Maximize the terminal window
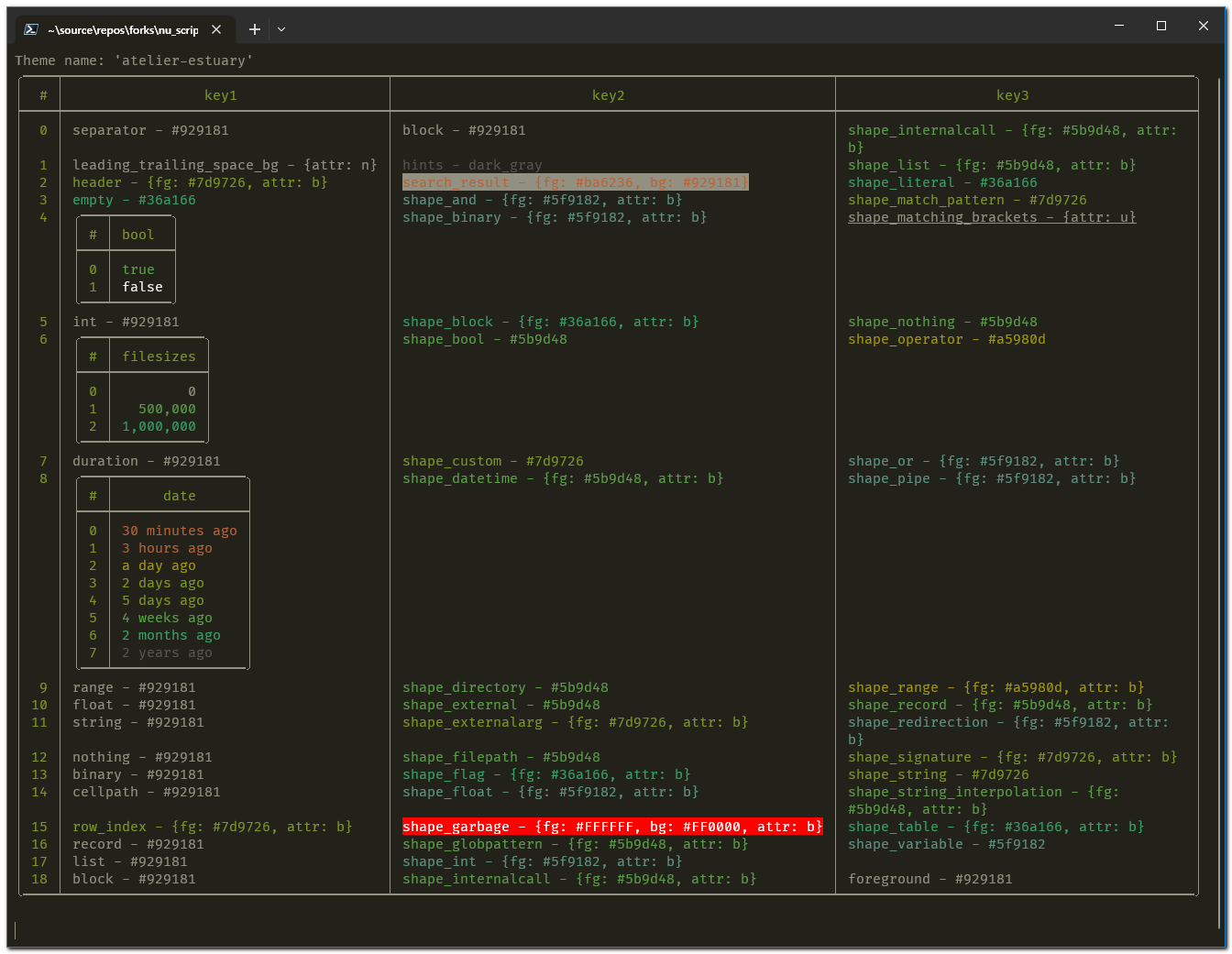 (x=1161, y=26)
